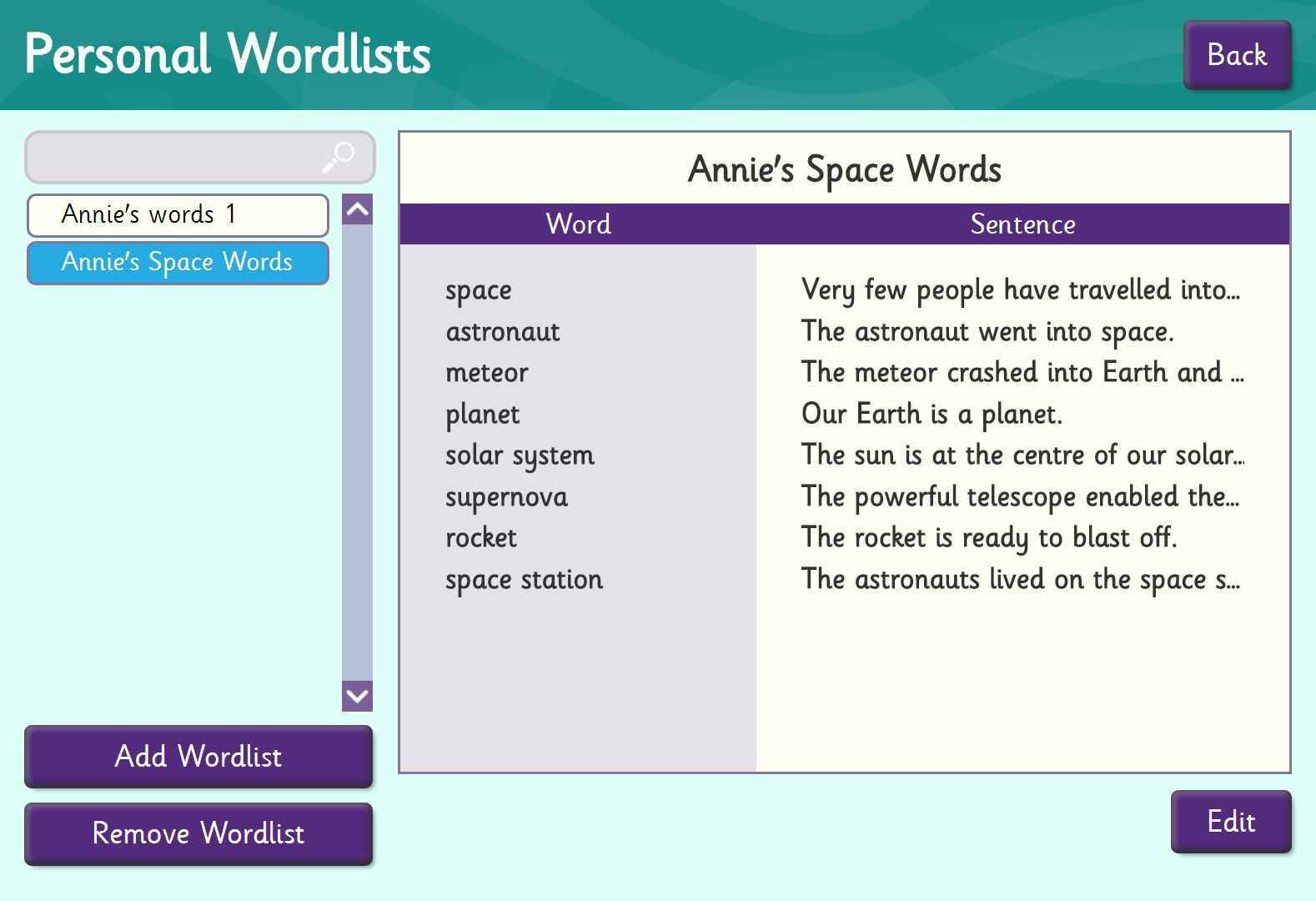The image size is (1316, 901).
Task: Select the word "astronaut" in the list
Action: (503, 332)
